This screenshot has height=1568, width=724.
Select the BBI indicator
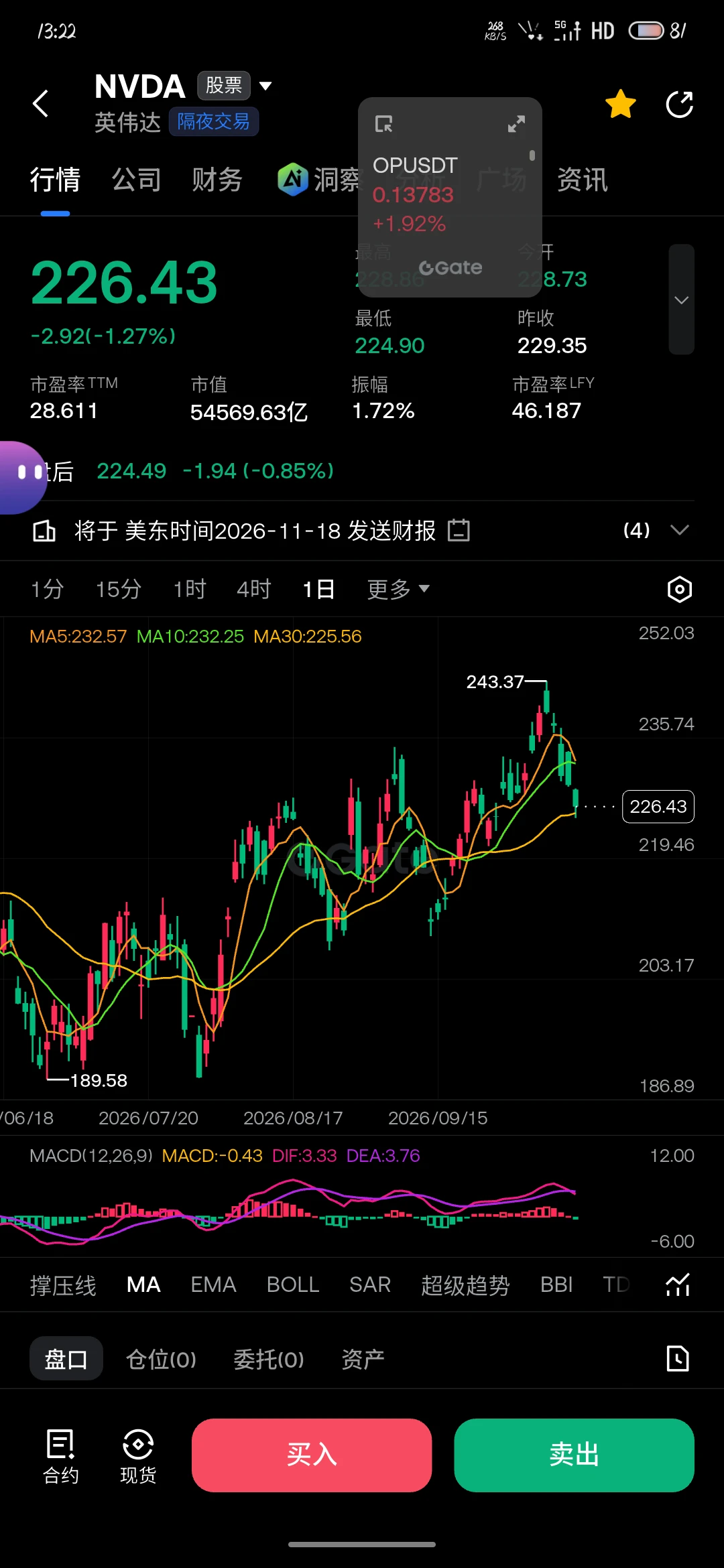[556, 1285]
